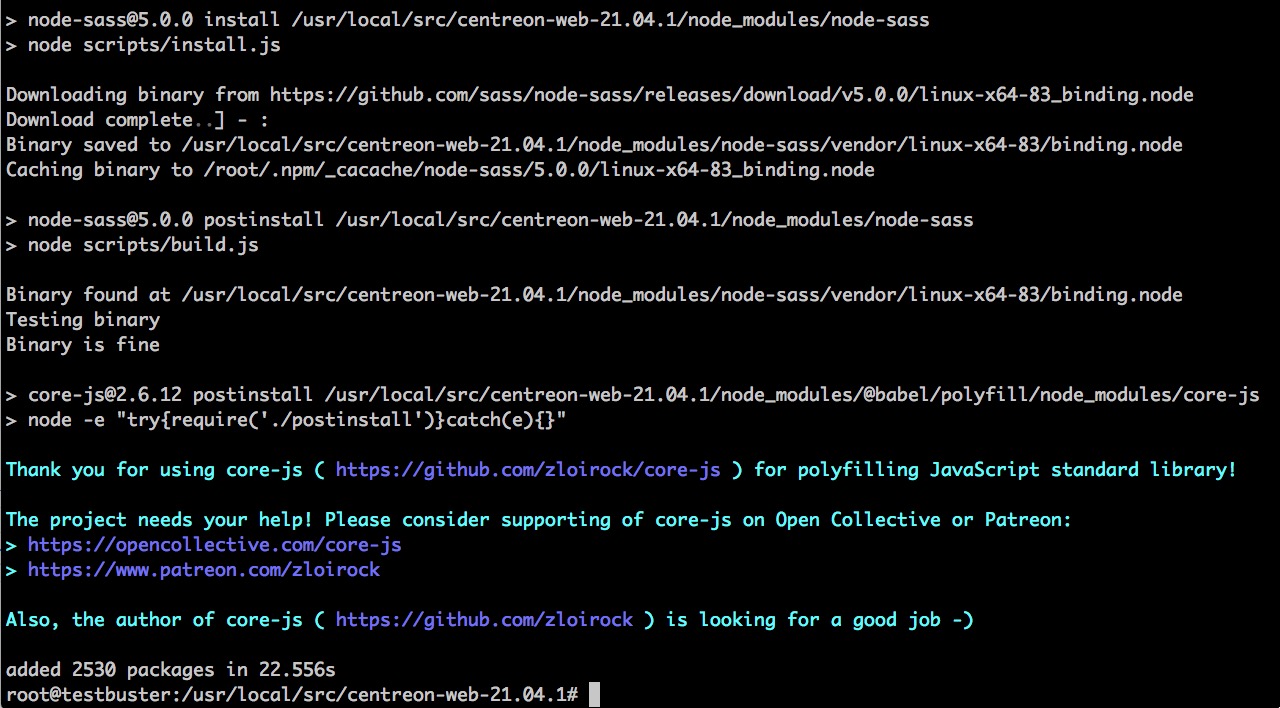Click the 'Binary found at' path line

pos(594,295)
